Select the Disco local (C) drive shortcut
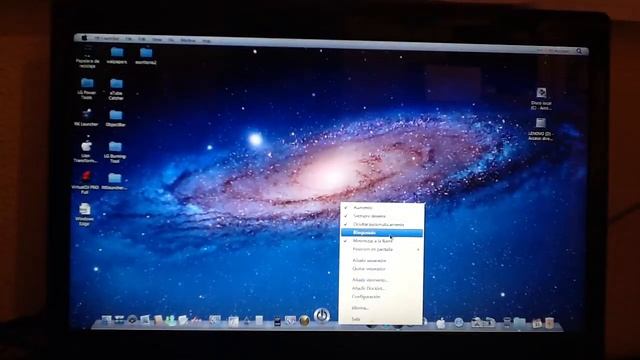The width and height of the screenshot is (640, 360). [x=541, y=99]
